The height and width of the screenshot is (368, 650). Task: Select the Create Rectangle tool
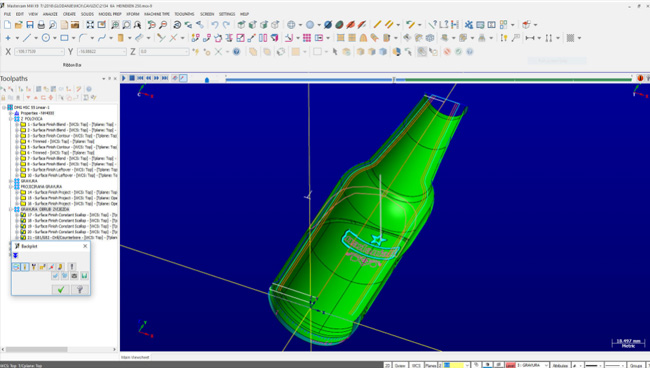pos(64,38)
